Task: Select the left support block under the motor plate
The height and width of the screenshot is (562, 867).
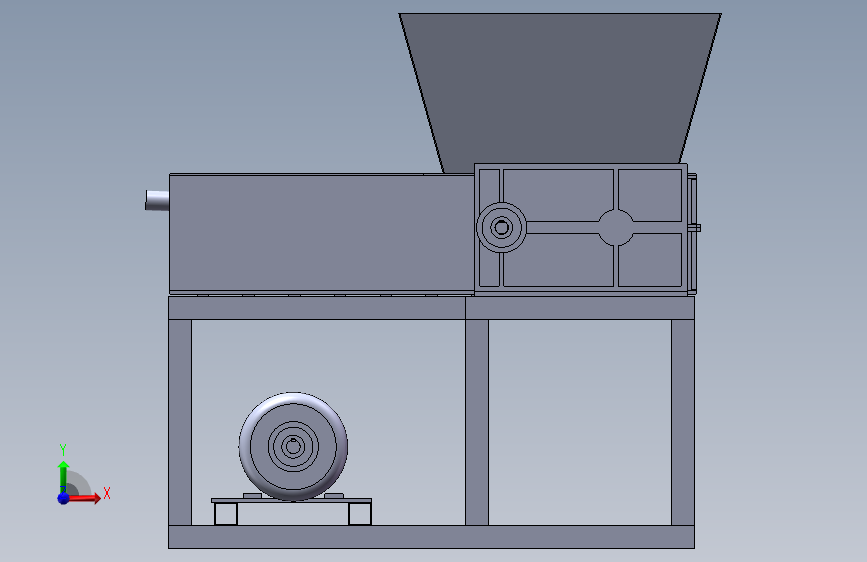Action: pos(226,514)
